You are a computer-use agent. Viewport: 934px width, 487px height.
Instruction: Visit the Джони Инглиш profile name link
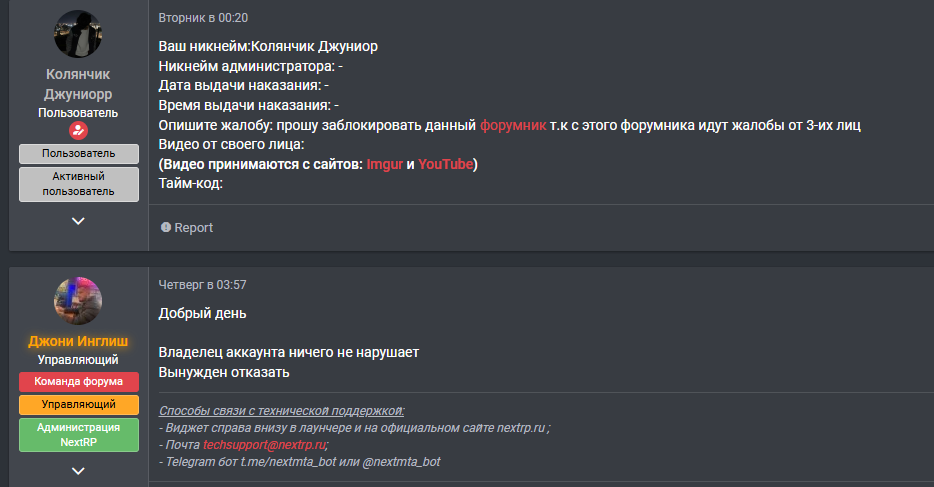click(78, 341)
